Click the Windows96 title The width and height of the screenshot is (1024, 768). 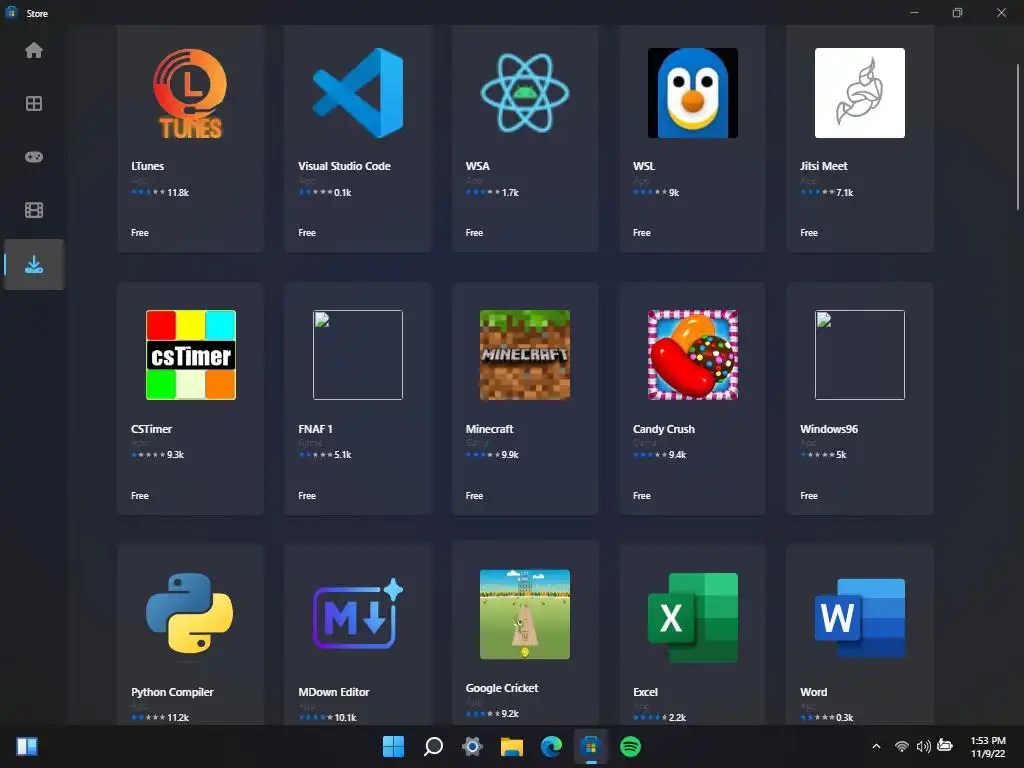click(829, 429)
